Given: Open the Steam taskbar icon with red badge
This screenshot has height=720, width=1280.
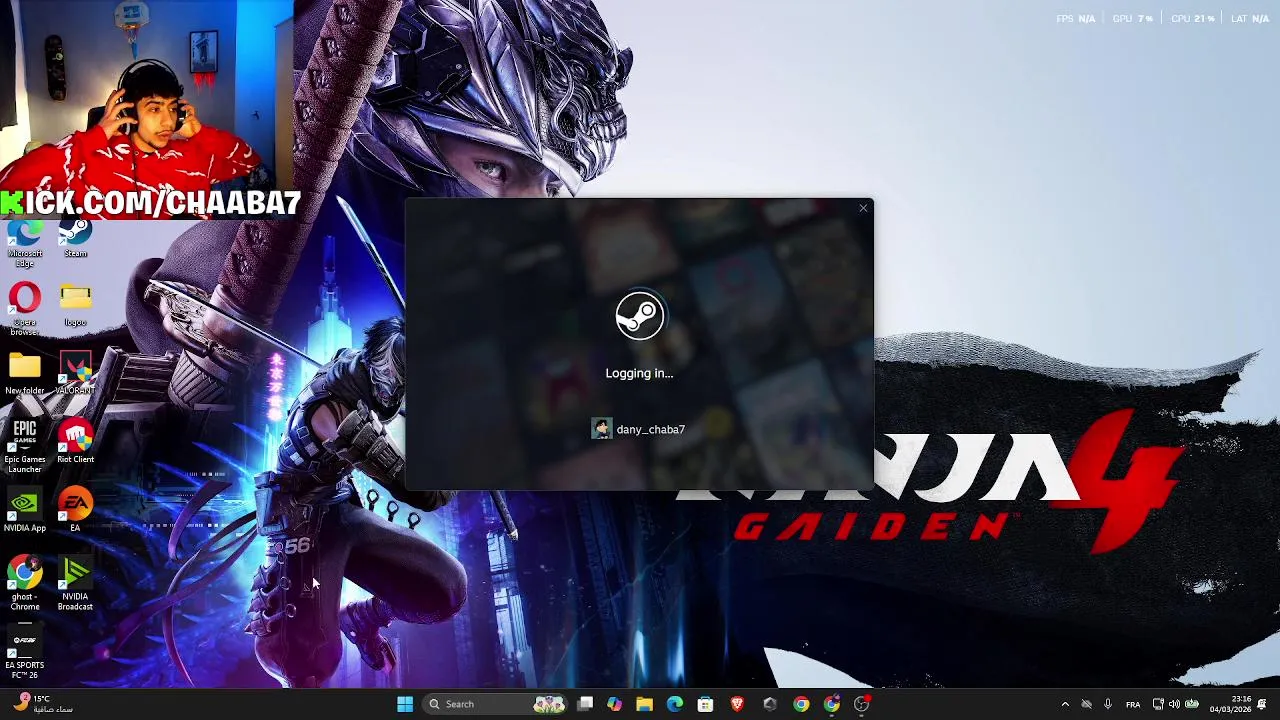Looking at the screenshot, I should pyautogui.click(x=862, y=704).
